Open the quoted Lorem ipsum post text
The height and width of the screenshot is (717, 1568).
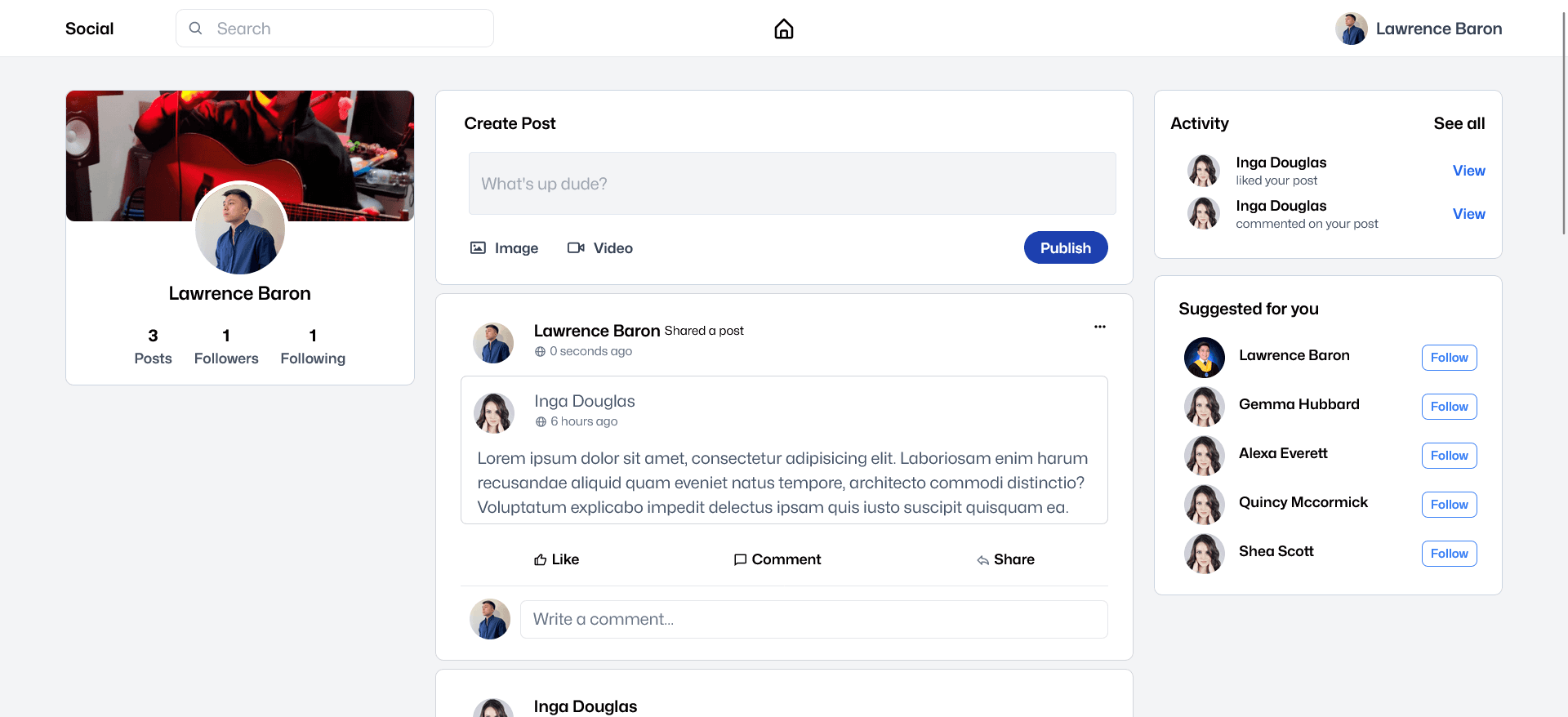coord(783,483)
